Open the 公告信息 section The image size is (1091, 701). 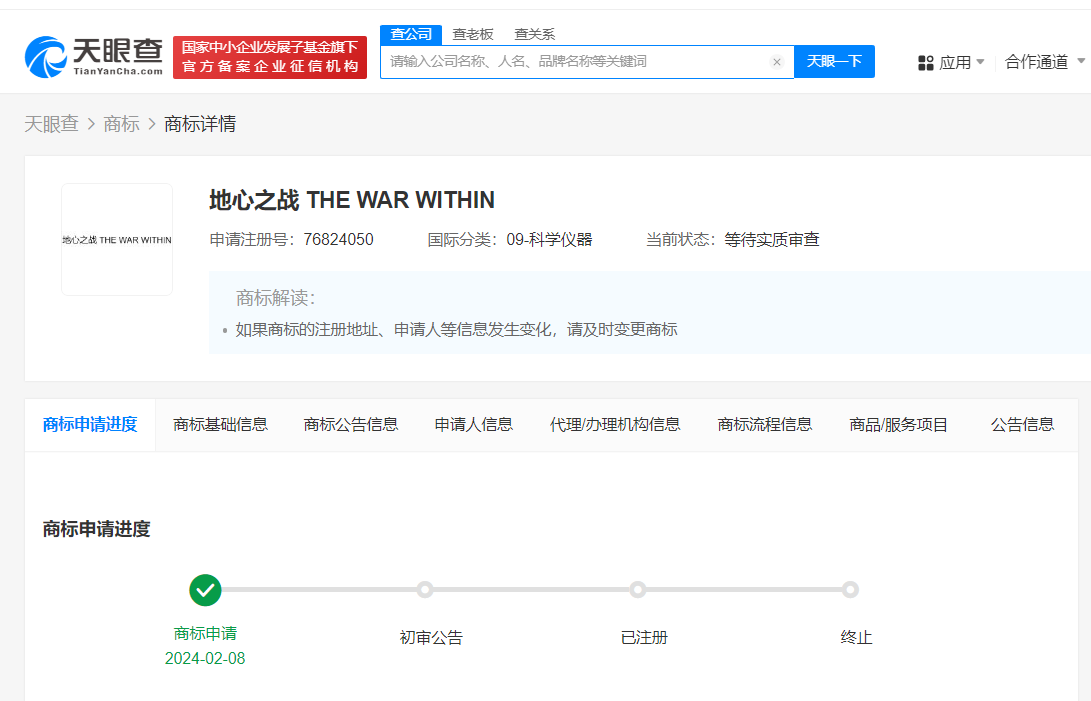[x=1022, y=424]
